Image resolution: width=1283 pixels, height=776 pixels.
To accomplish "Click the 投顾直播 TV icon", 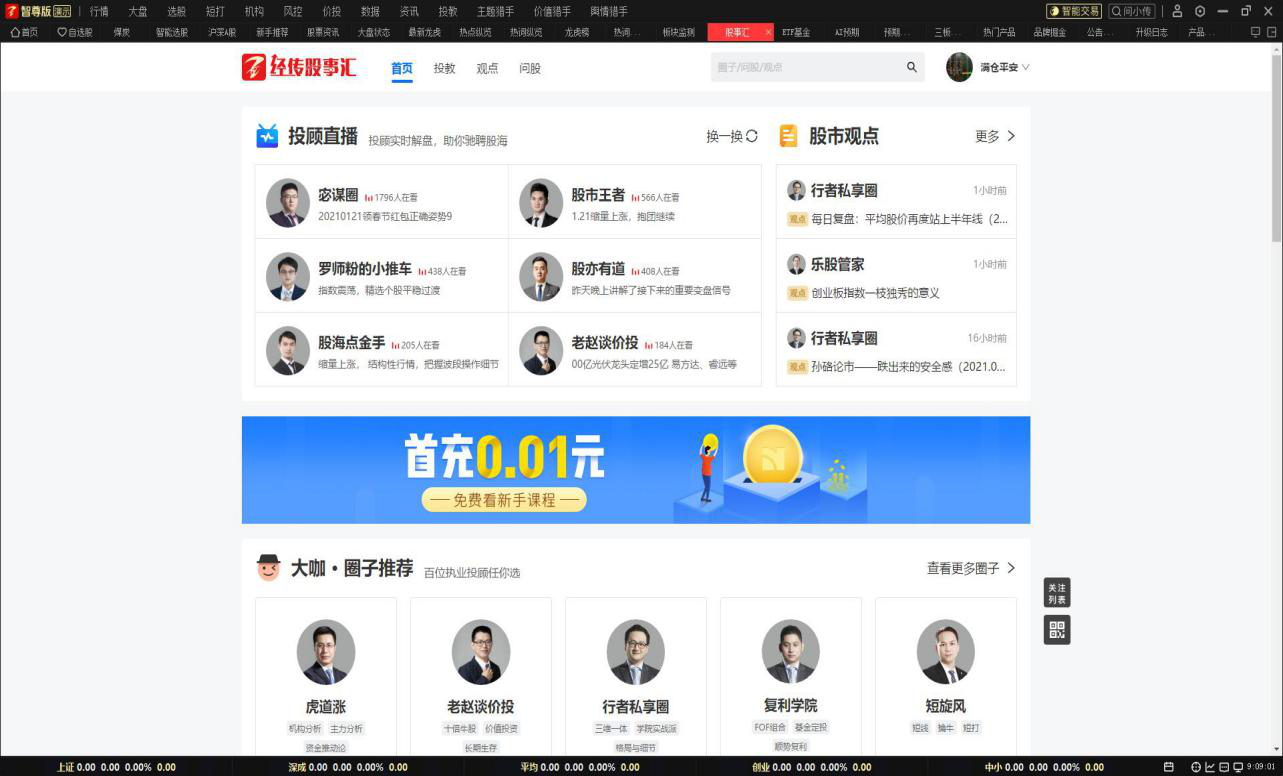I will (x=267, y=136).
